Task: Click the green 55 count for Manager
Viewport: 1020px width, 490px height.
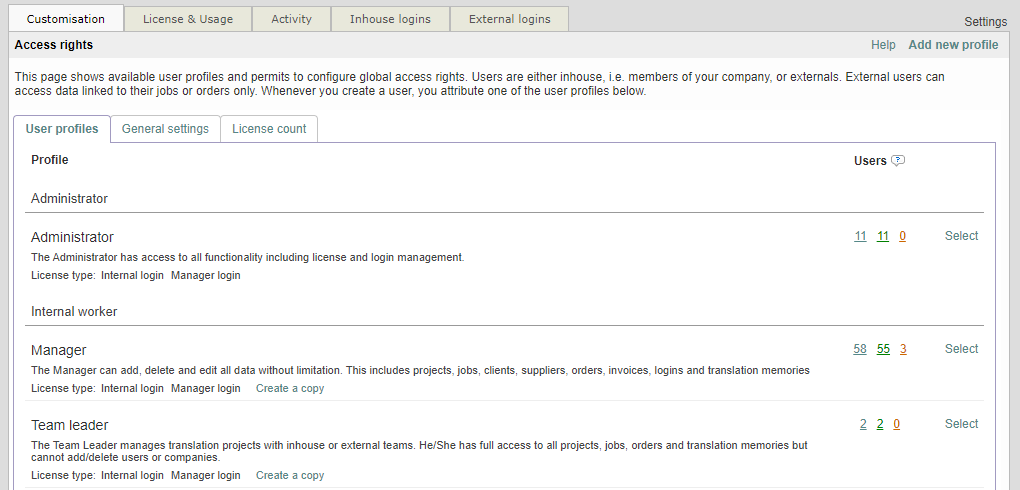Action: tap(883, 349)
